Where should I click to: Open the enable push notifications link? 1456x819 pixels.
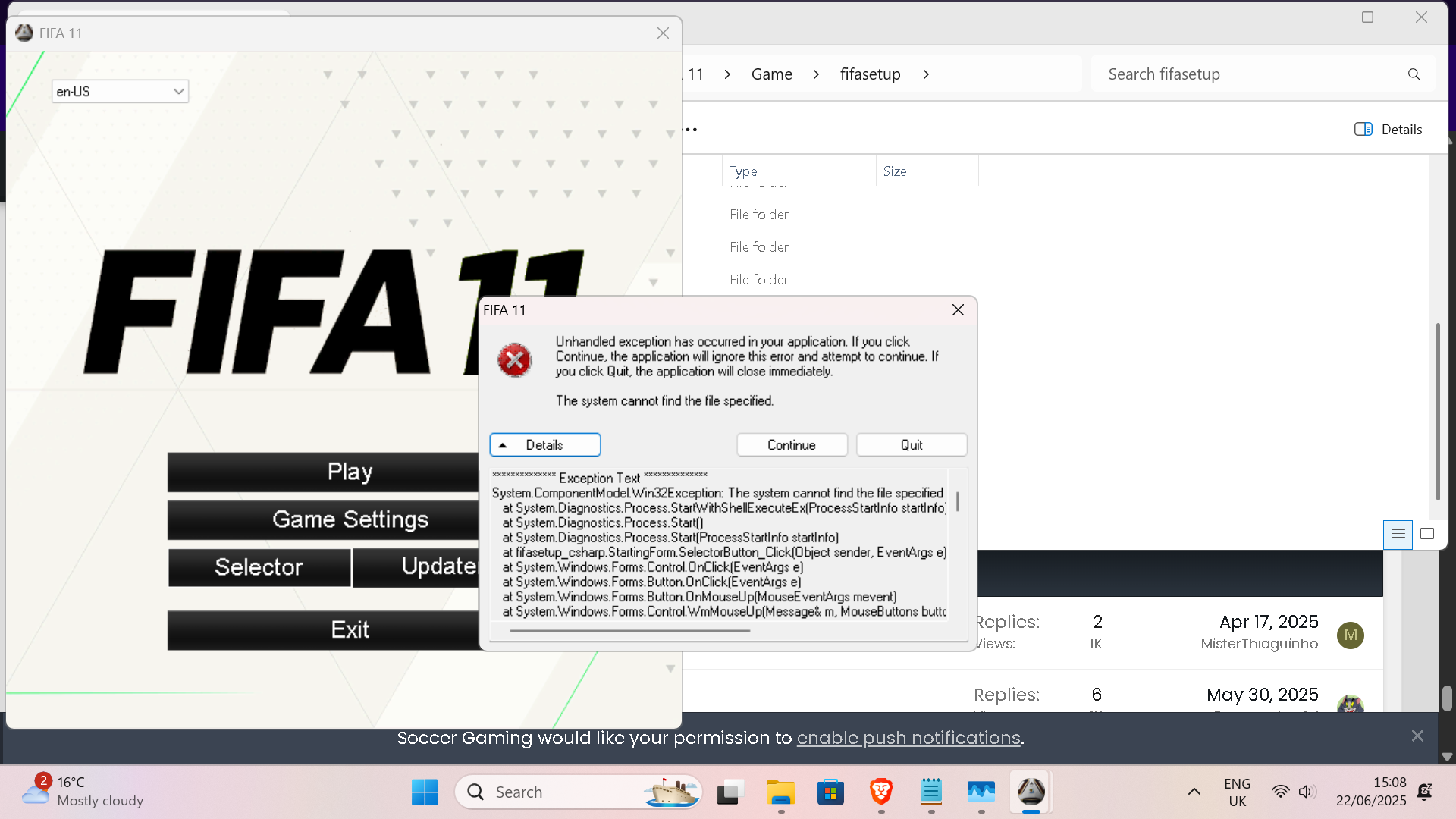pos(908,738)
